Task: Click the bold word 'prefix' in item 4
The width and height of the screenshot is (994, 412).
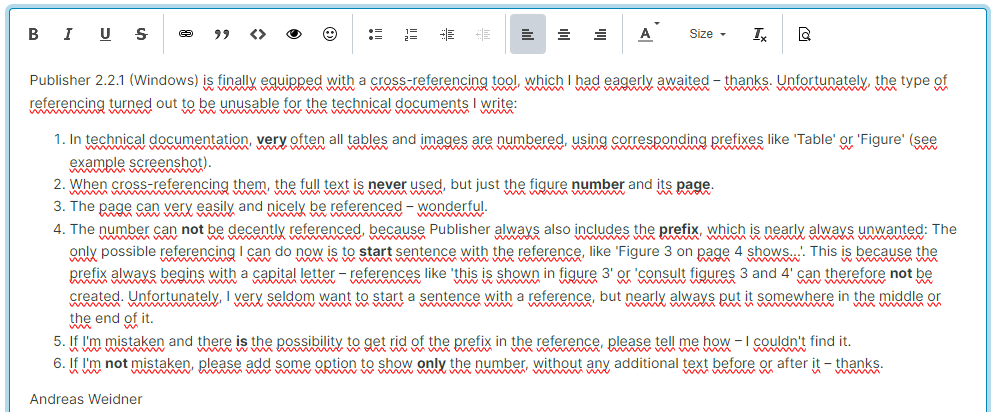Action: [x=679, y=229]
